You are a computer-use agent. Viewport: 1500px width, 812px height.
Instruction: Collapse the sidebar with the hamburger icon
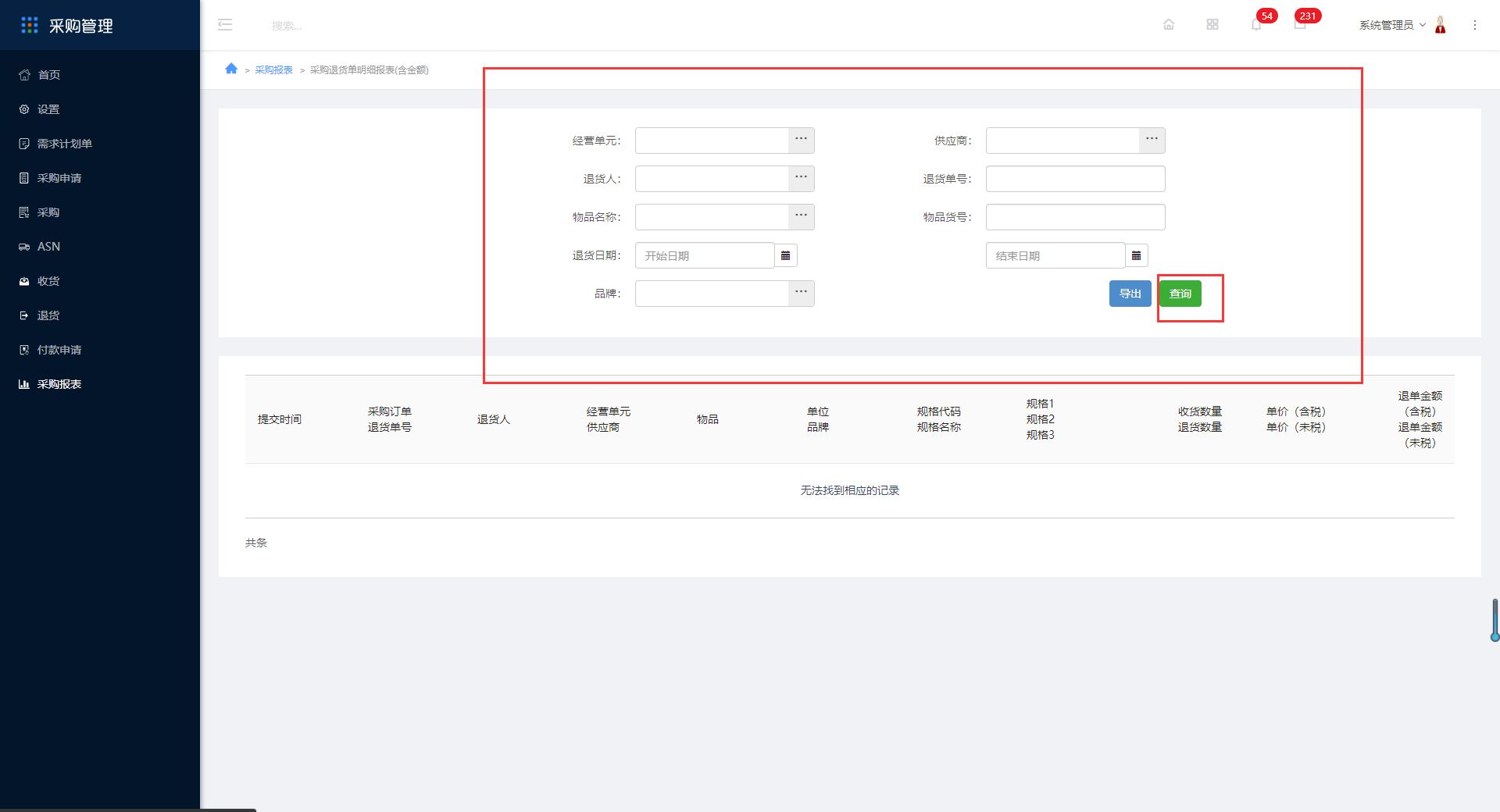225,25
